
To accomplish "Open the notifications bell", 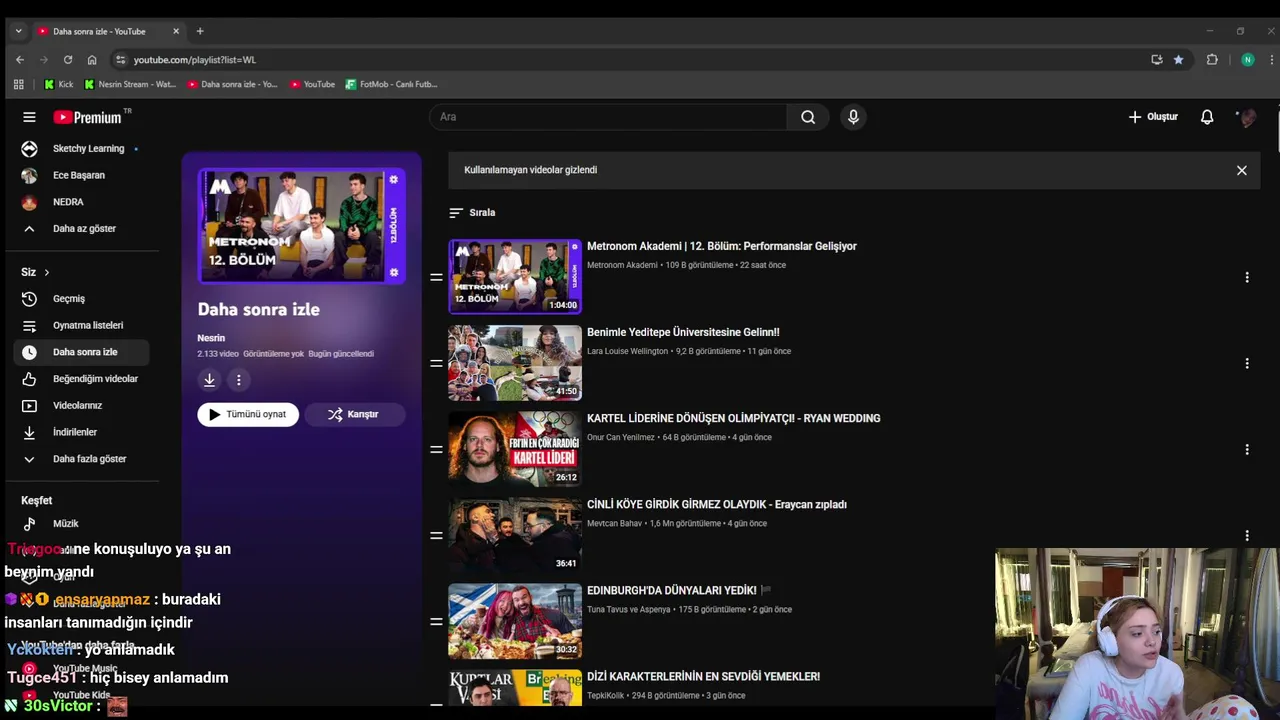I will [x=1207, y=117].
